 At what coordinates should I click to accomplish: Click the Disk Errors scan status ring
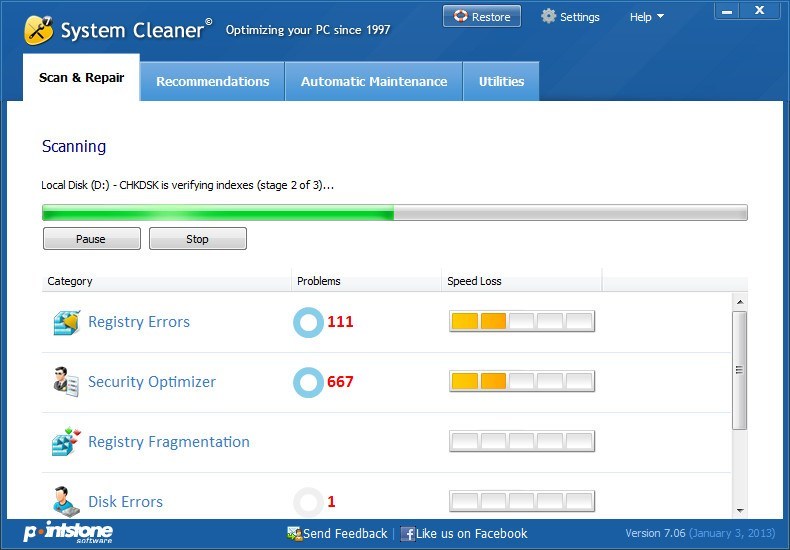[x=308, y=502]
